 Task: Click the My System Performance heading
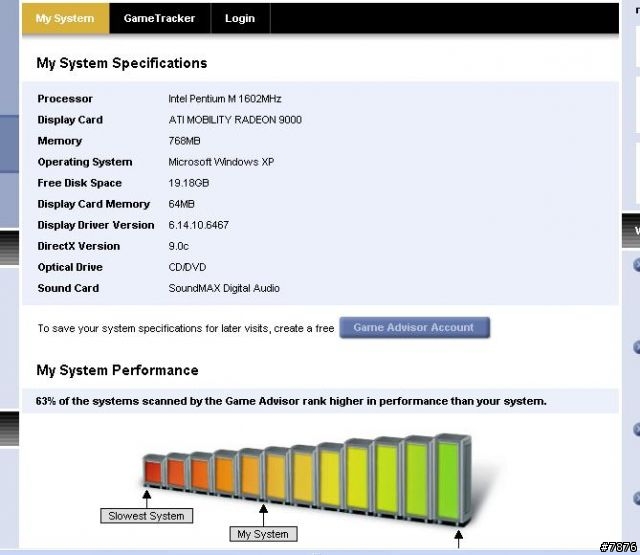pyautogui.click(x=118, y=370)
